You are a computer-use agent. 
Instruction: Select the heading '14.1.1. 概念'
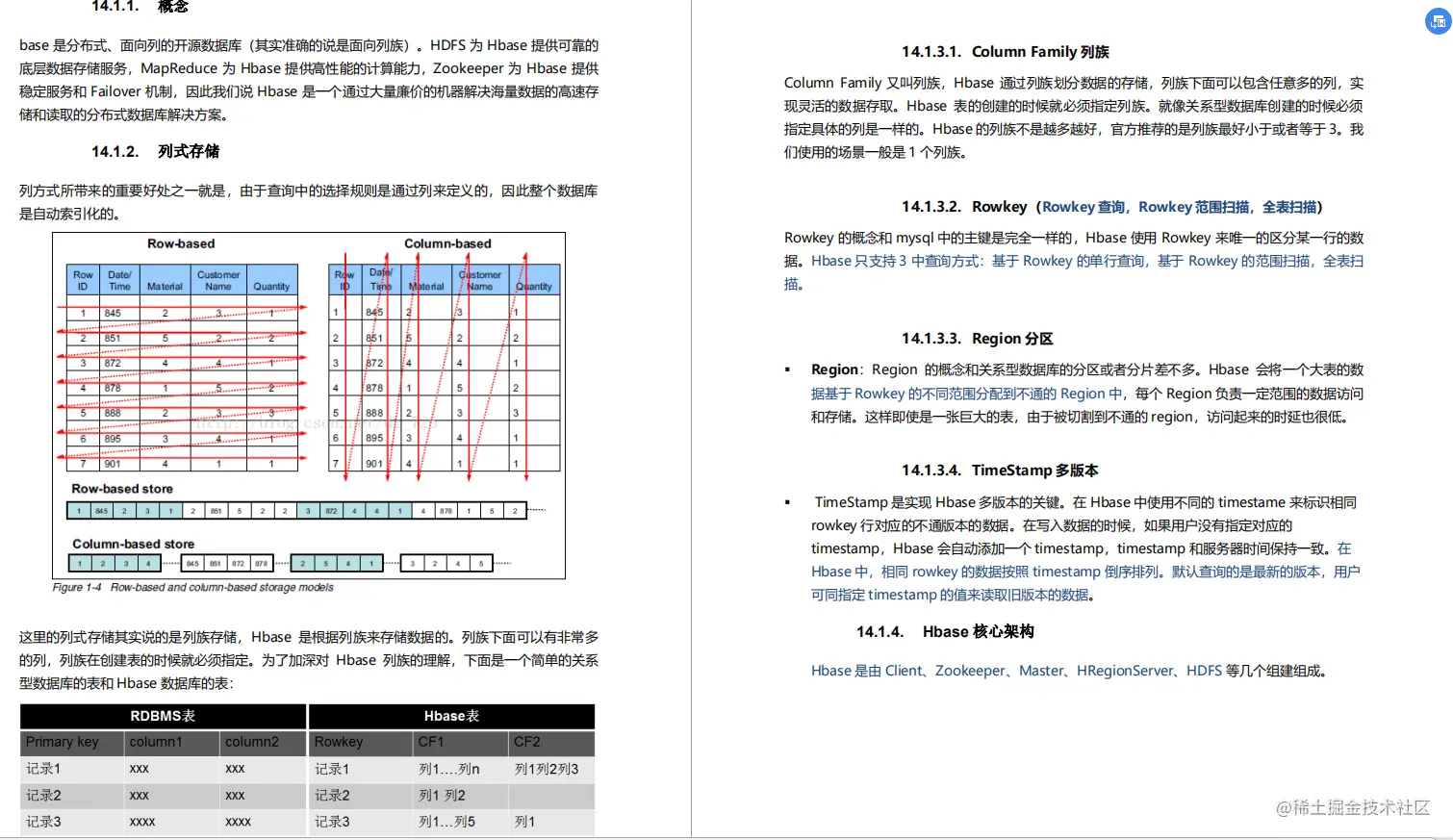pyautogui.click(x=140, y=8)
